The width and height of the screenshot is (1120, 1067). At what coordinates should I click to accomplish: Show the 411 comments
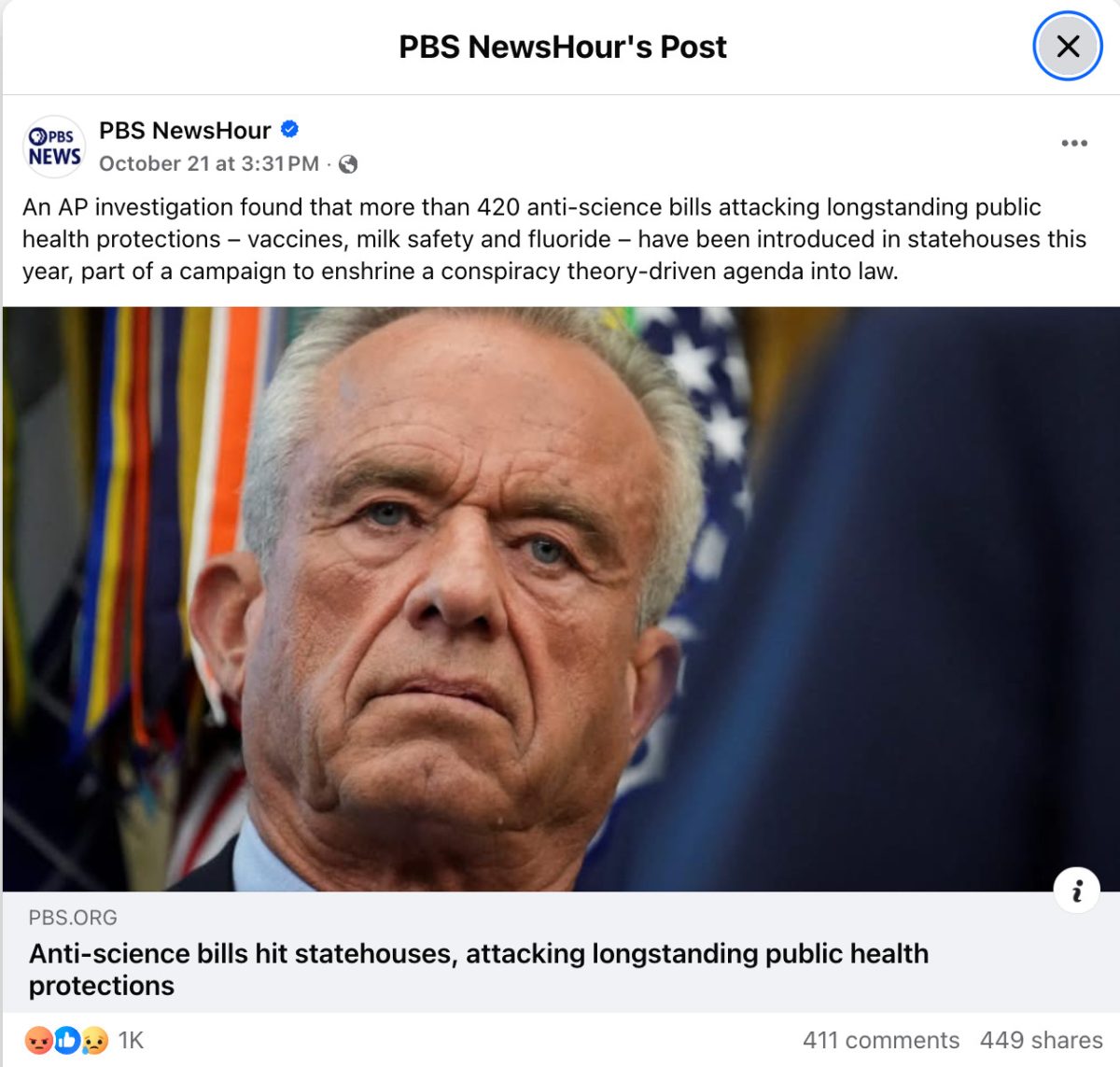tap(881, 1040)
